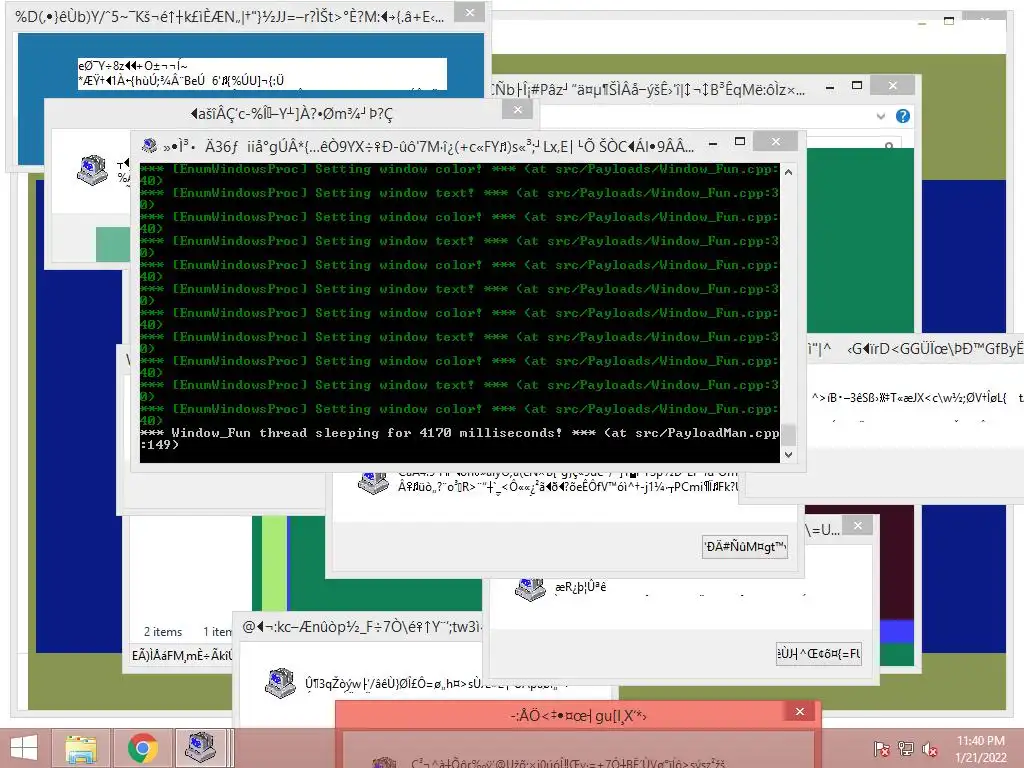The image size is (1024, 768).
Task: Maximize the background window at the top-right
Action: pyautogui.click(x=949, y=21)
